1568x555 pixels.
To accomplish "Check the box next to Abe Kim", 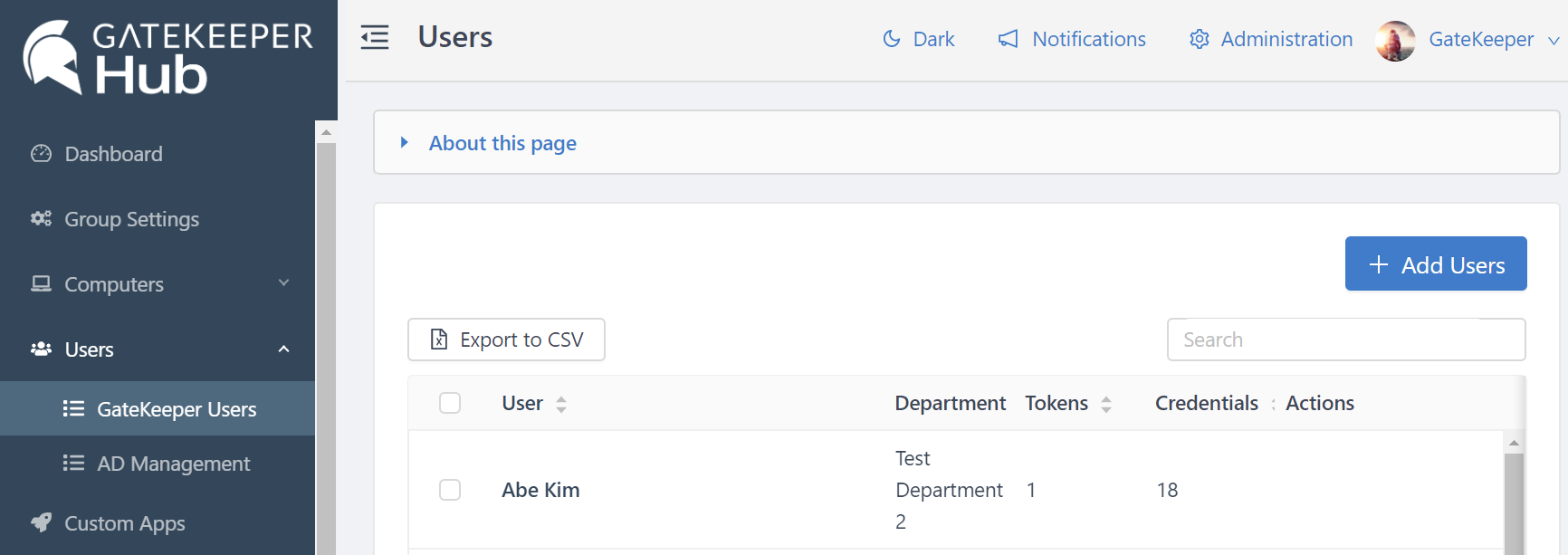I will pos(450,490).
